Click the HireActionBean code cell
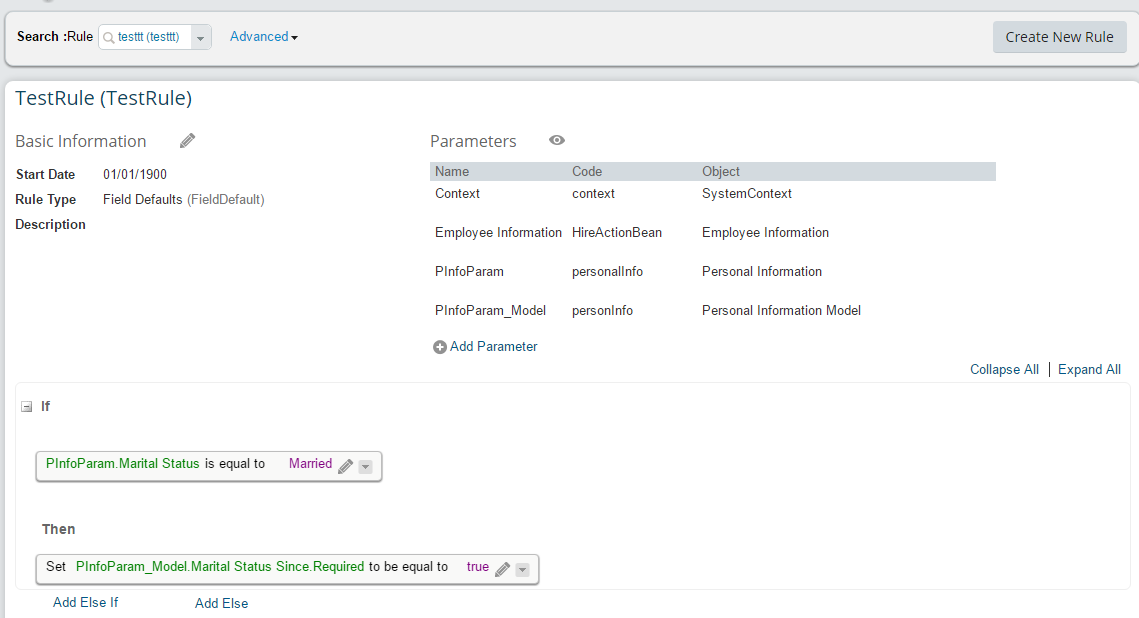The image size is (1139, 618). [x=617, y=232]
